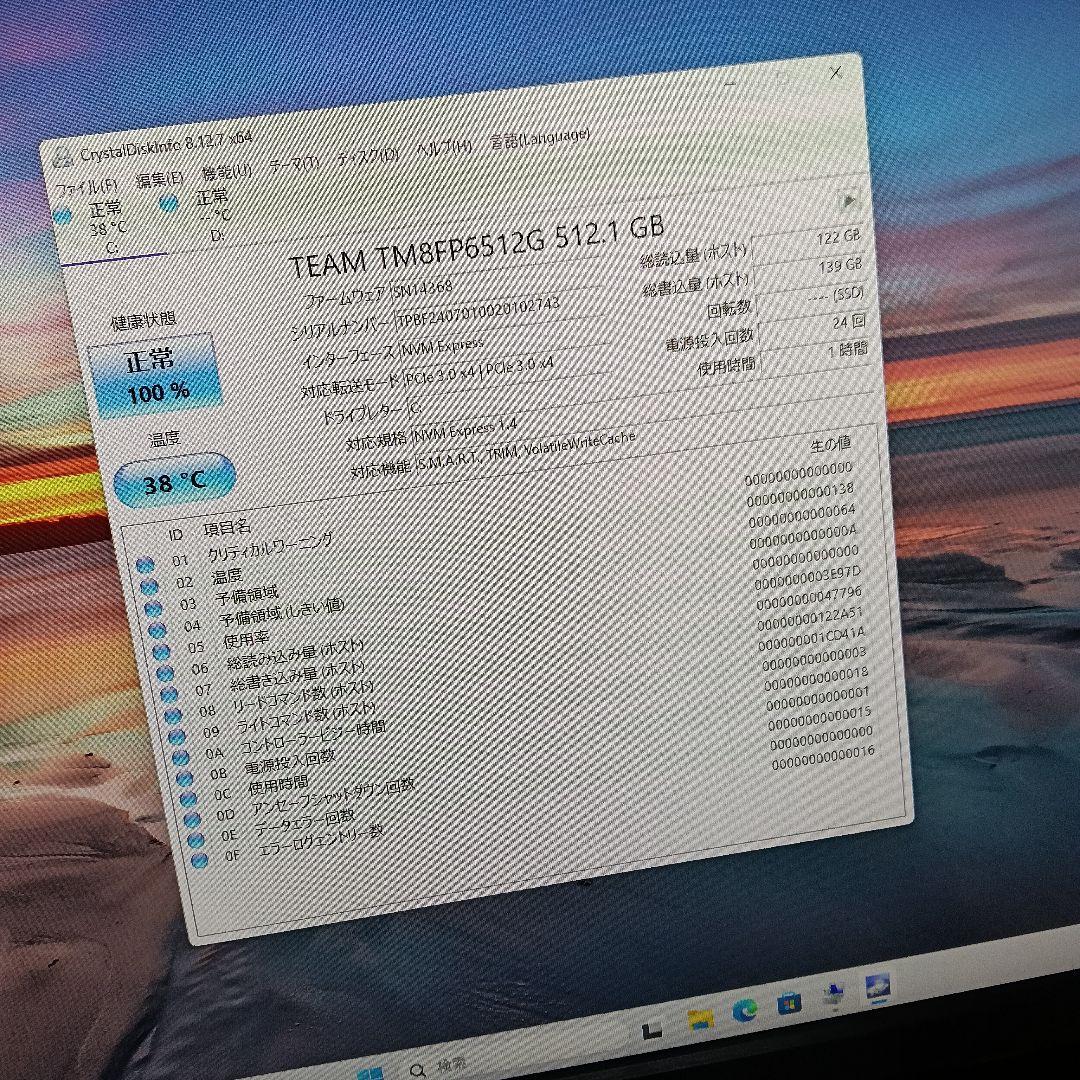Open the 編集(E) menu
This screenshot has height=1080, width=1080.
click(160, 179)
